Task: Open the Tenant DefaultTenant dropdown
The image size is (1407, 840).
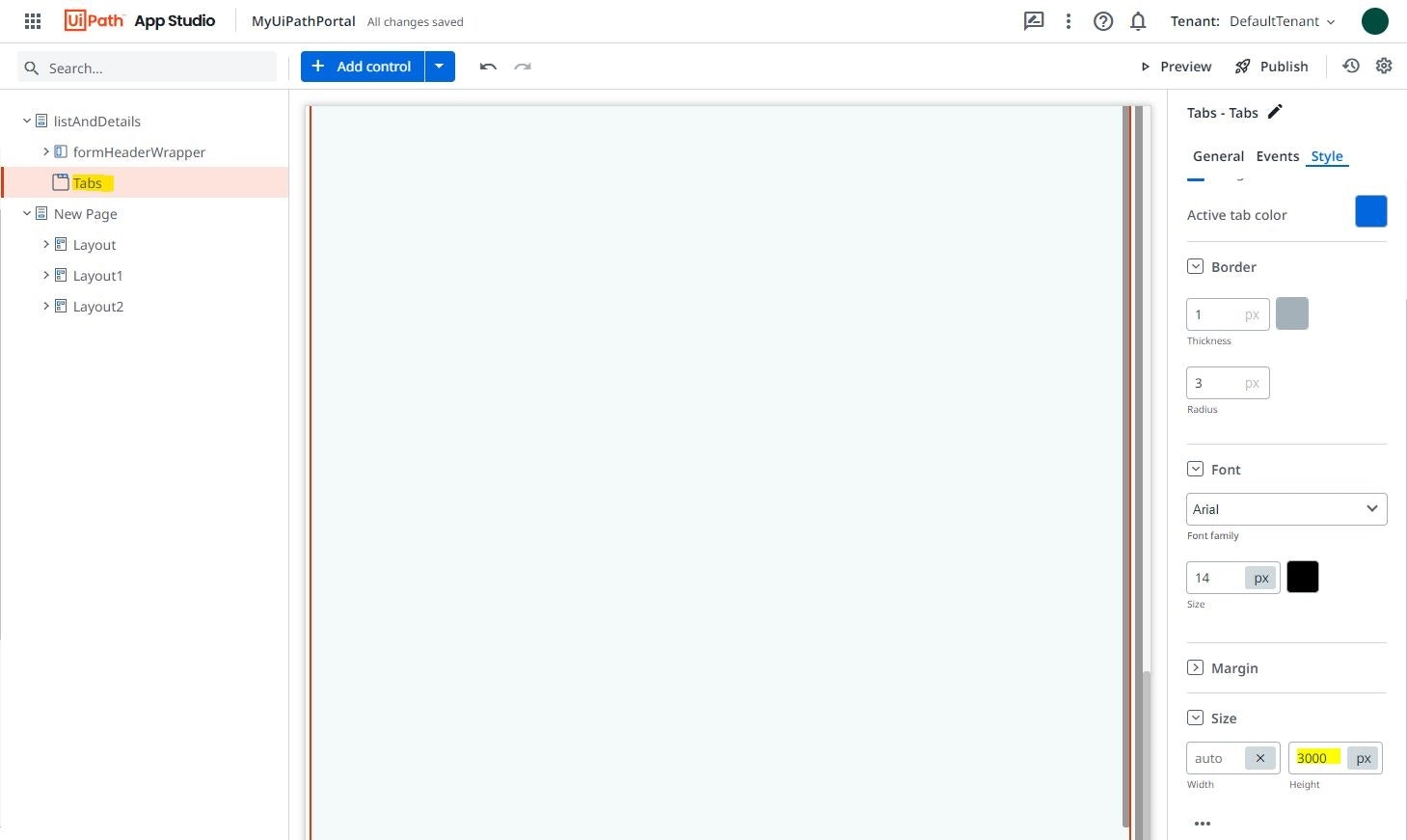Action: pos(1284,20)
